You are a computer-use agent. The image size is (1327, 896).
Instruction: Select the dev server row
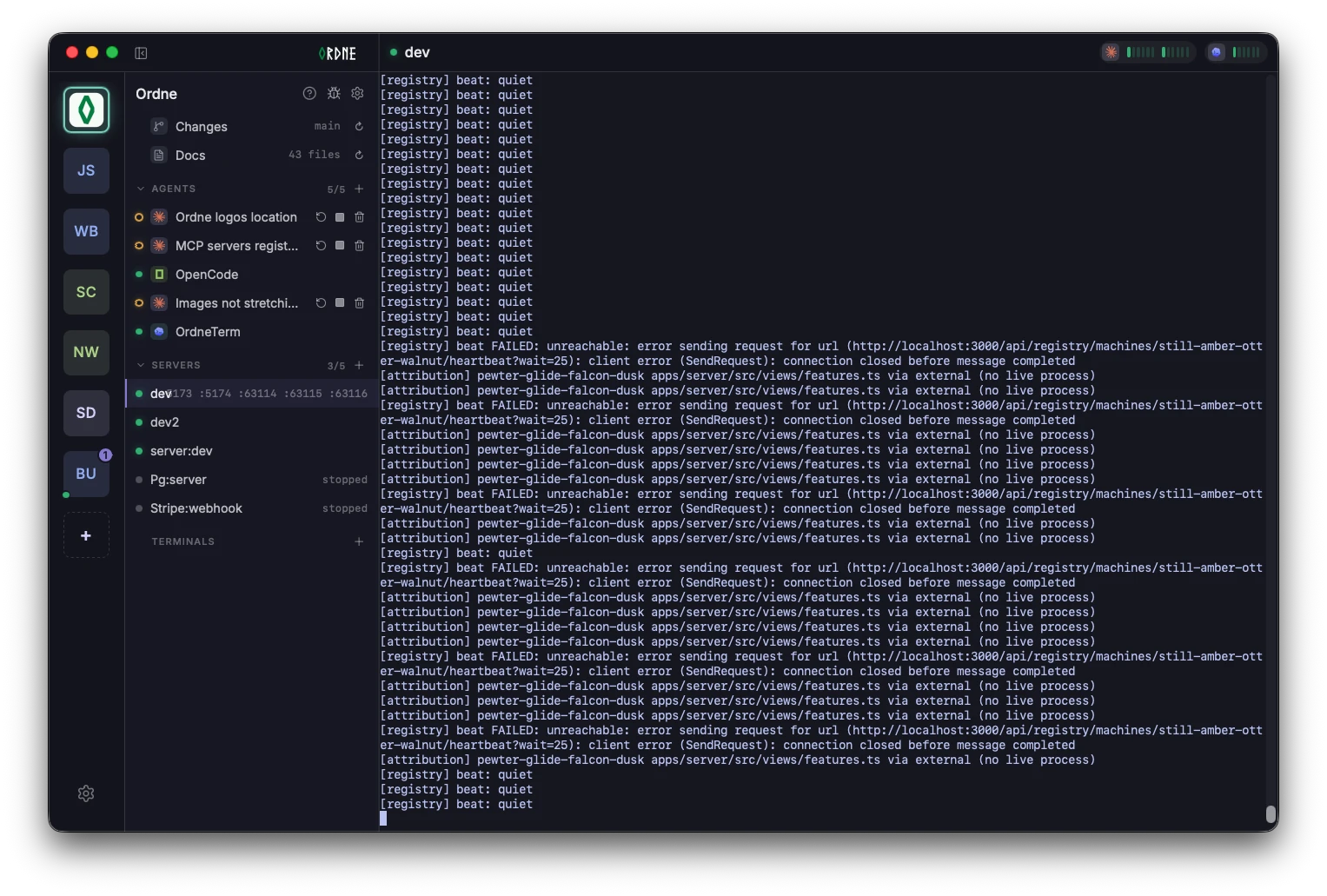(252, 394)
